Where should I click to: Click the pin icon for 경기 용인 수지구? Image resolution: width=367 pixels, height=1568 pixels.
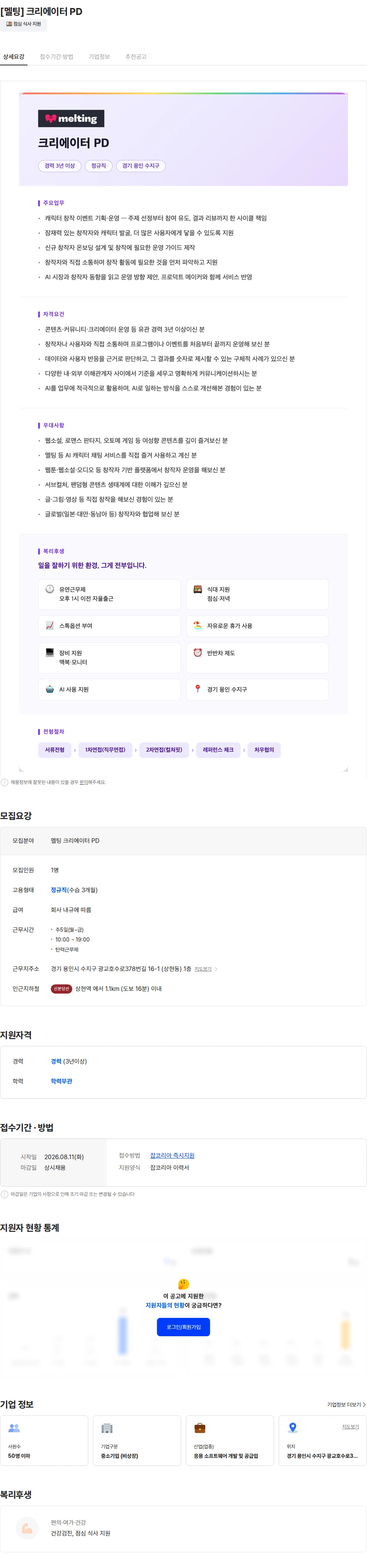point(198,689)
